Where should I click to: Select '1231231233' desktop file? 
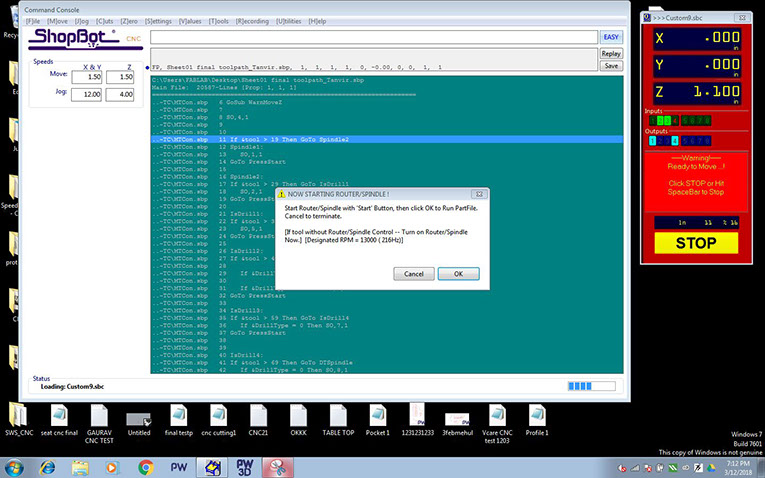point(418,420)
